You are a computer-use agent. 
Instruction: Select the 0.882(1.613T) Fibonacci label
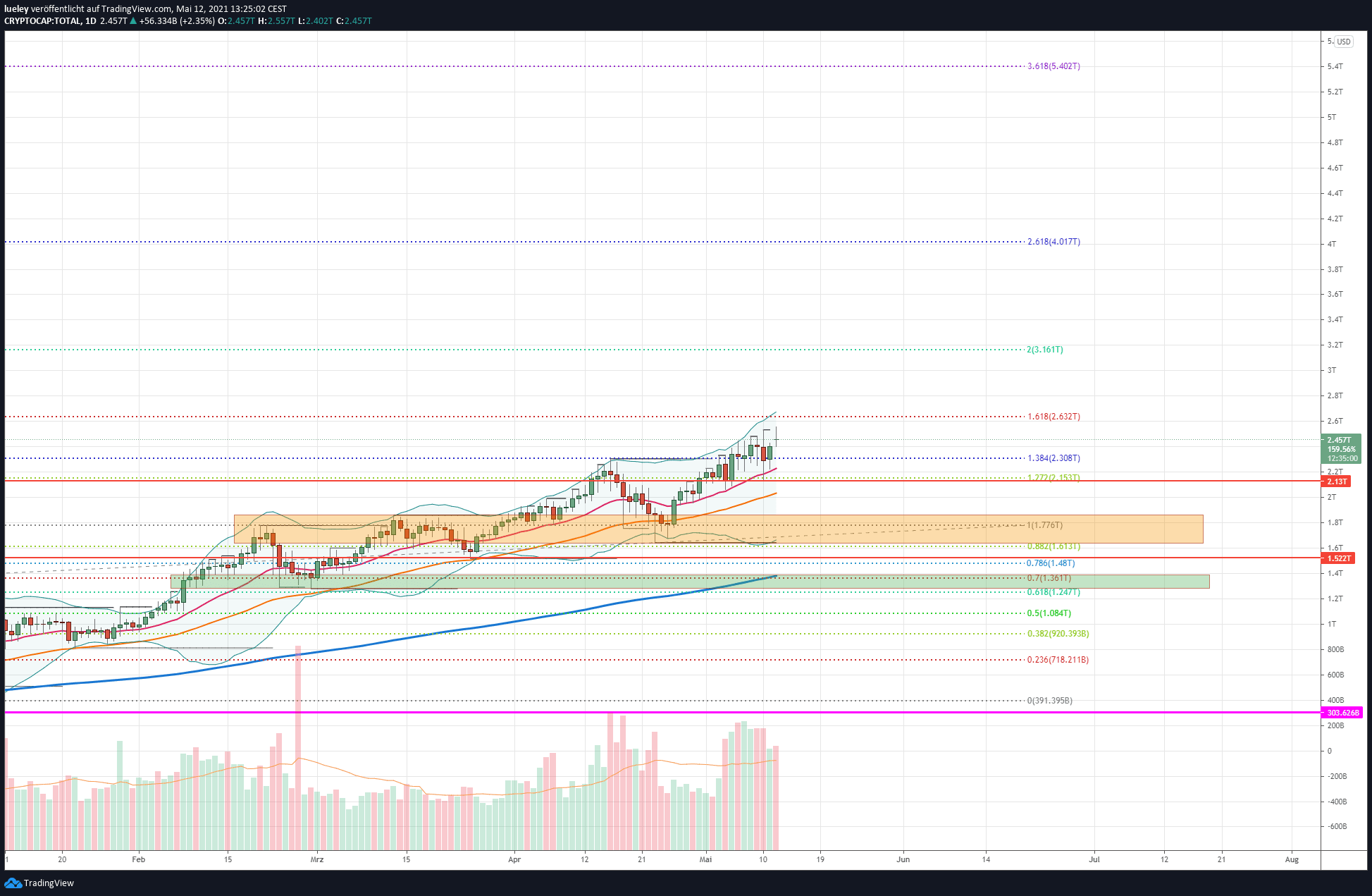point(1053,546)
